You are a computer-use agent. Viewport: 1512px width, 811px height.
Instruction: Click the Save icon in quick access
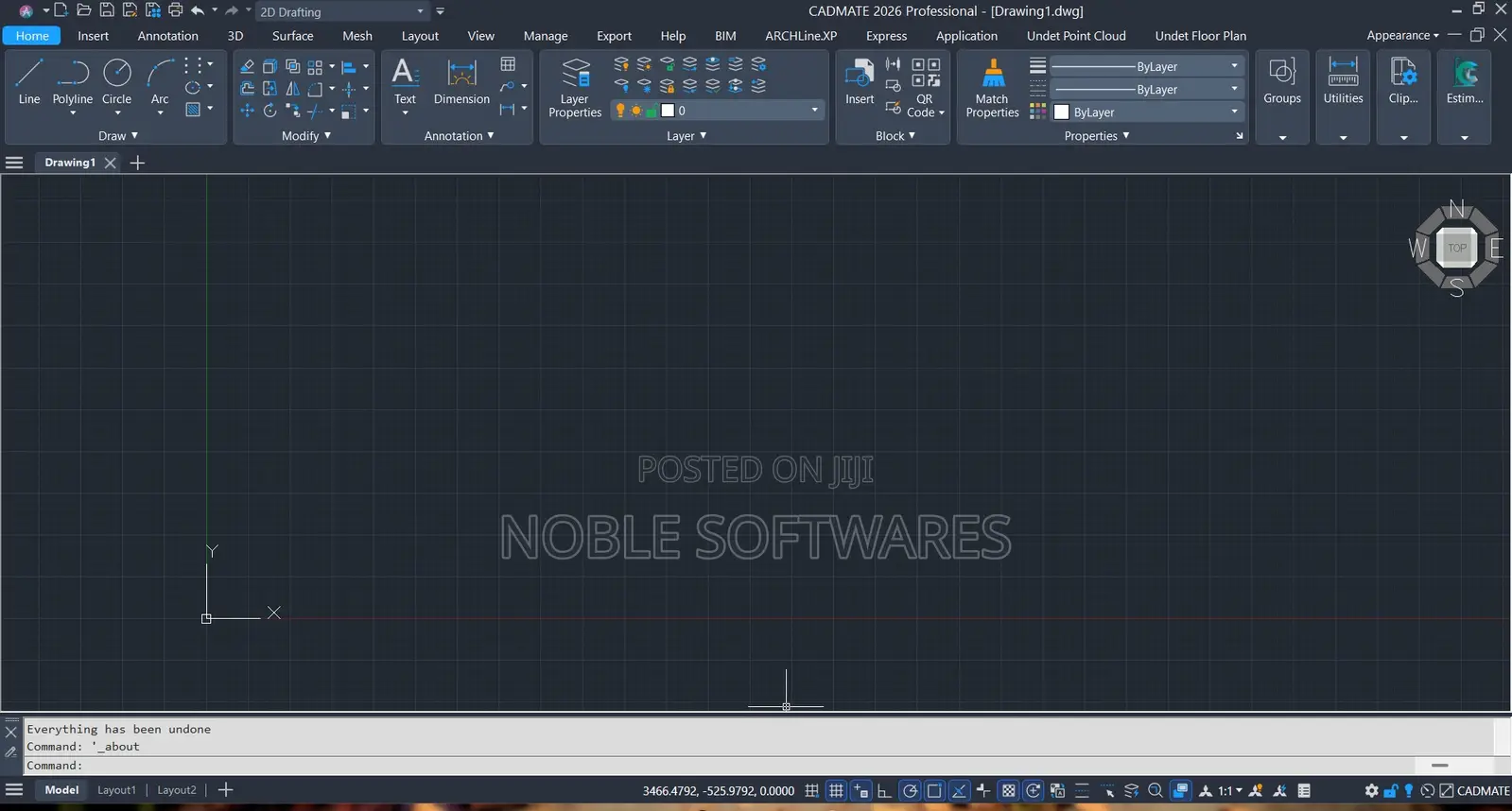pyautogui.click(x=107, y=10)
